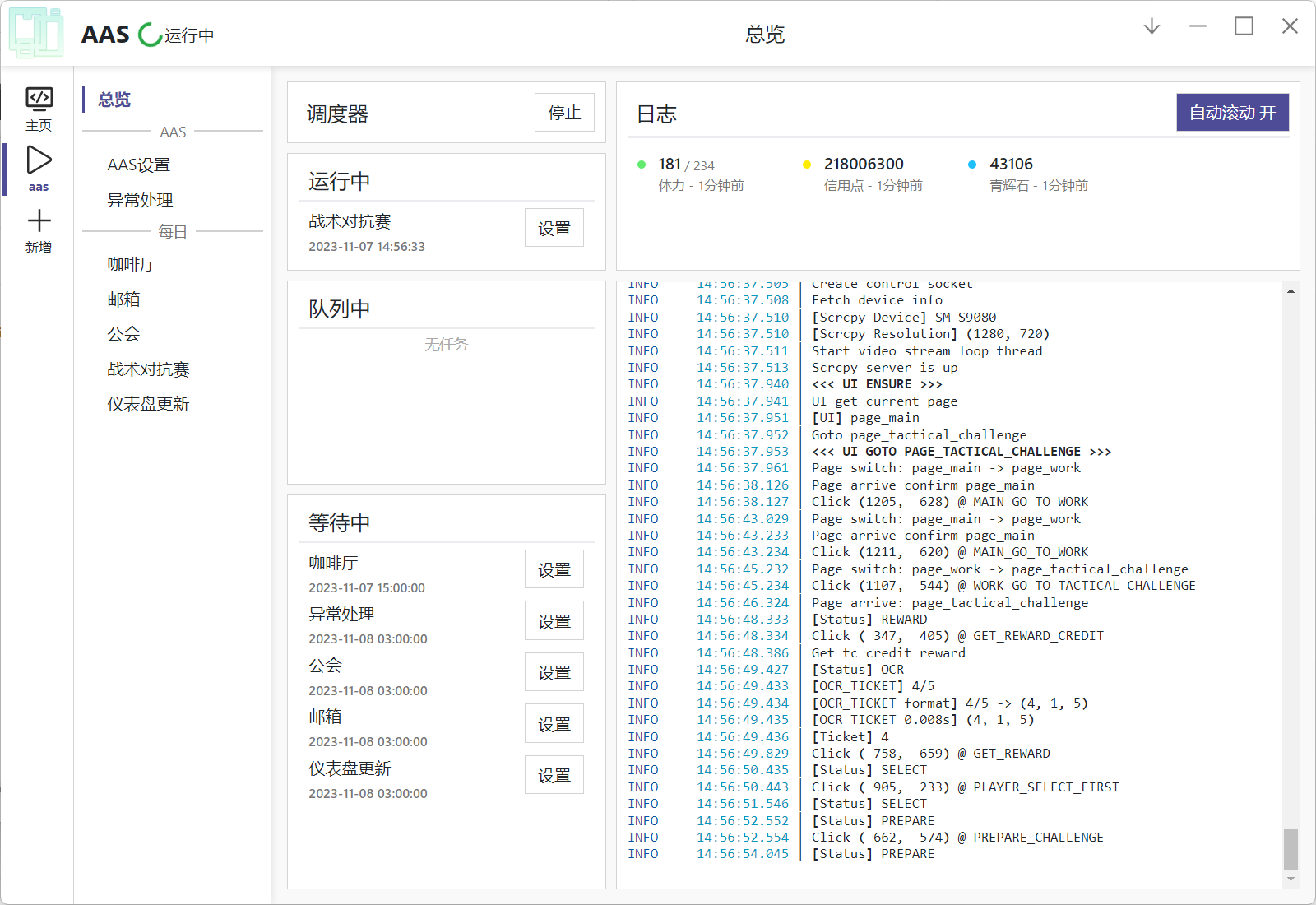Open 战术对抗赛 in the sidebar

(148, 369)
